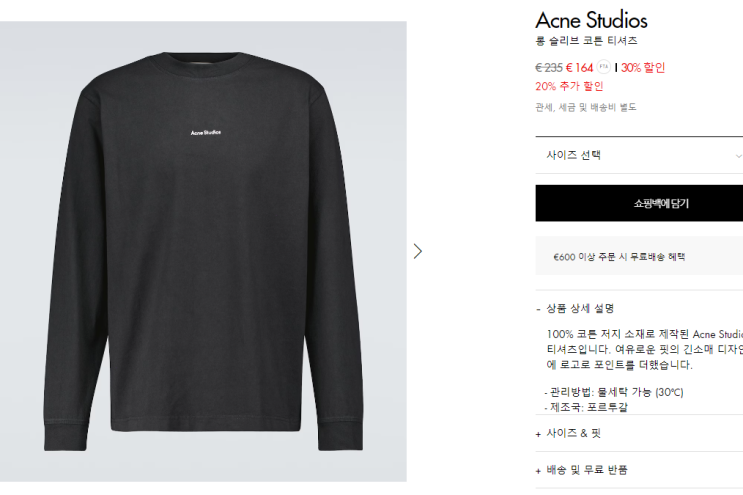Click the crossed-out €235 original price

point(549,68)
